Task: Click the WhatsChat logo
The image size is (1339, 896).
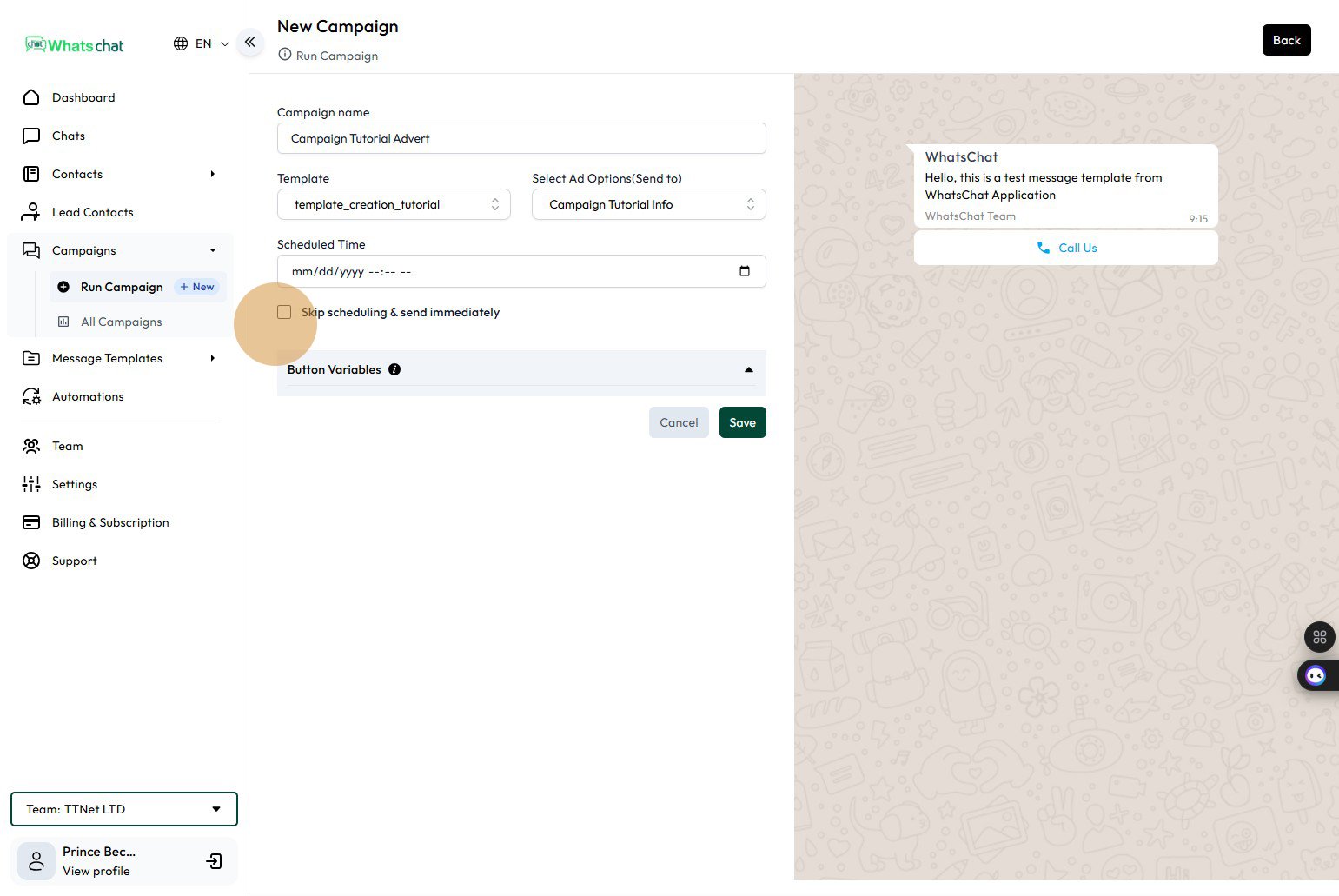Action: click(x=75, y=45)
